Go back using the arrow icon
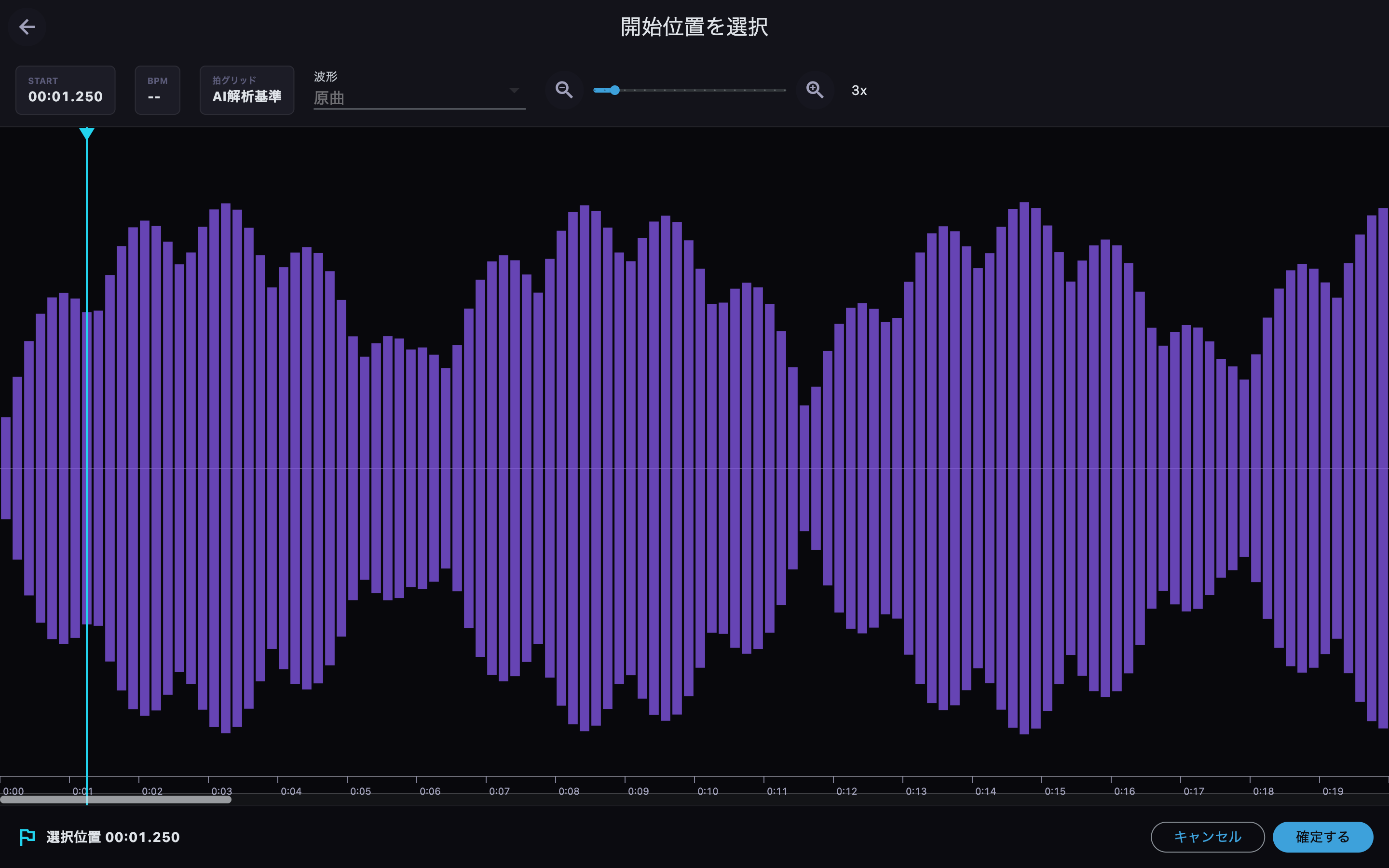 27,27
